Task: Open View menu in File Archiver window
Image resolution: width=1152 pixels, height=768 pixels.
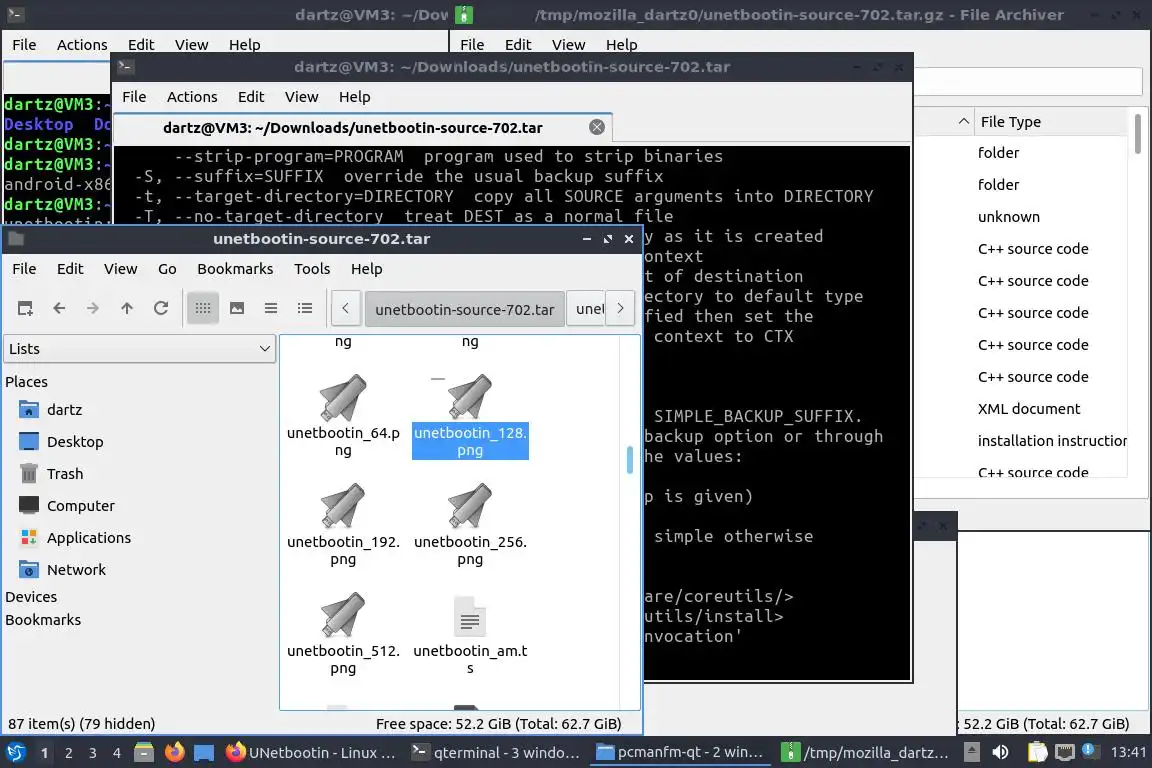Action: click(x=568, y=45)
